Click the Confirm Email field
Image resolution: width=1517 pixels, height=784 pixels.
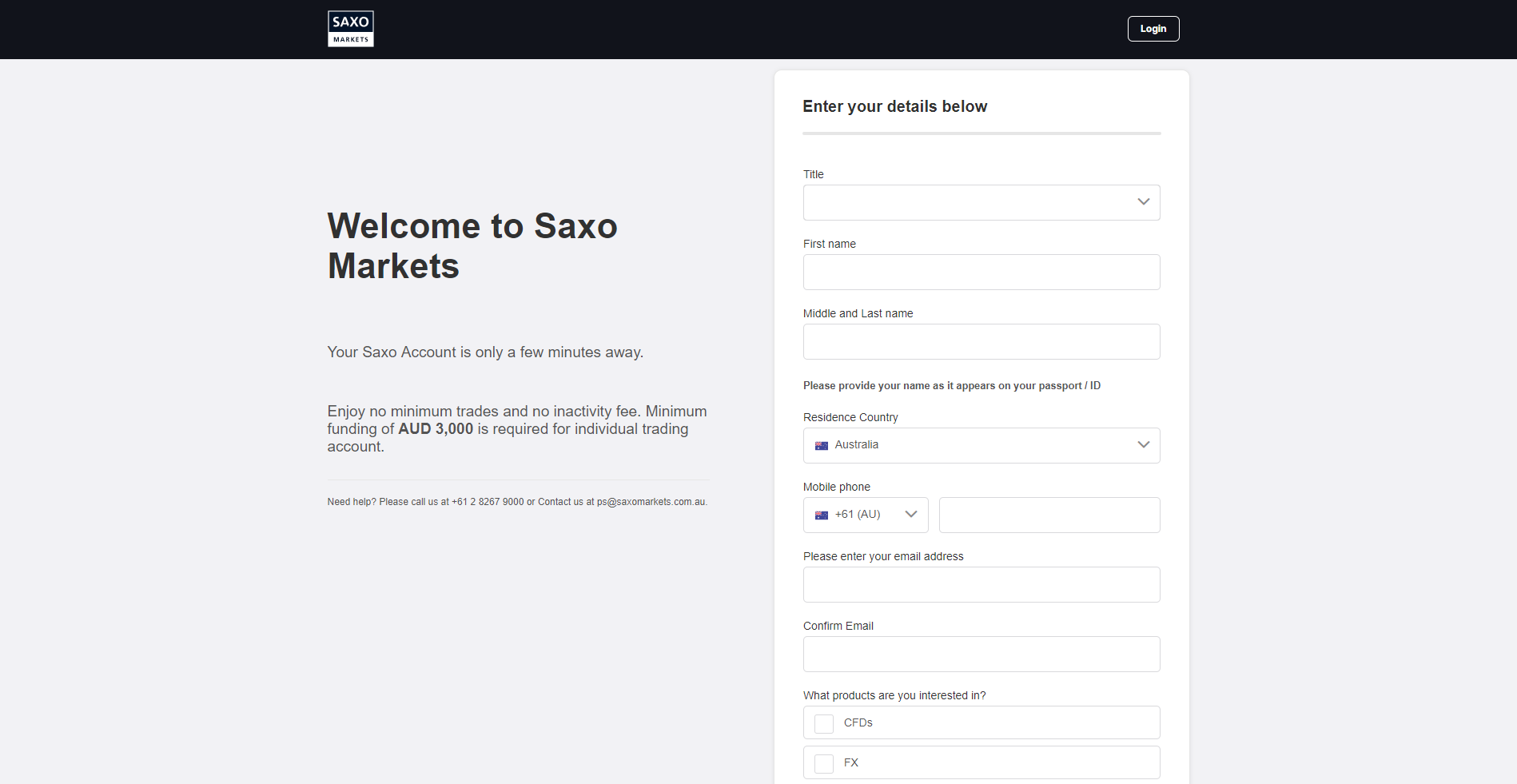pyautogui.click(x=981, y=654)
